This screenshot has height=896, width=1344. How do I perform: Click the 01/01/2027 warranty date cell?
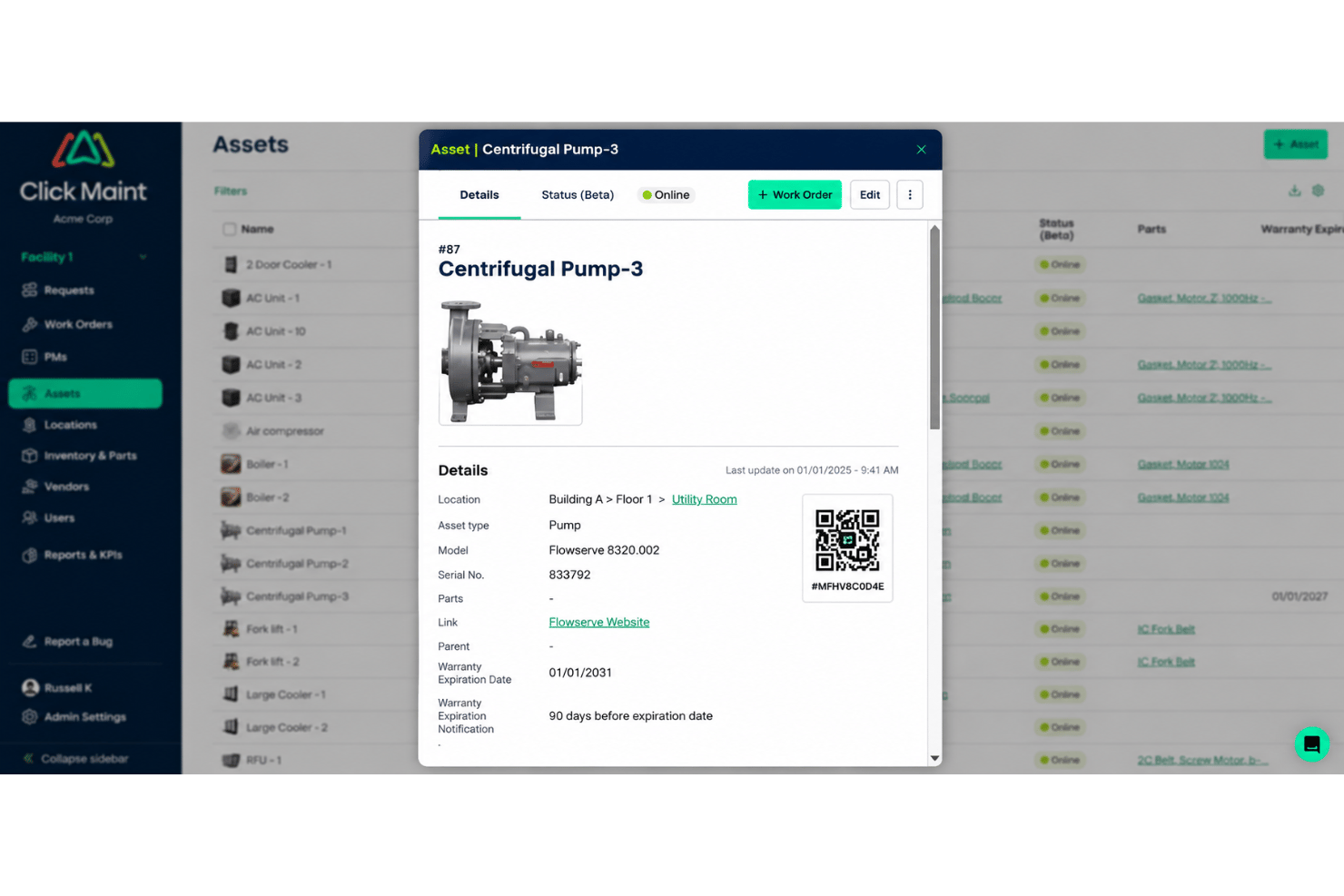[x=1300, y=596]
